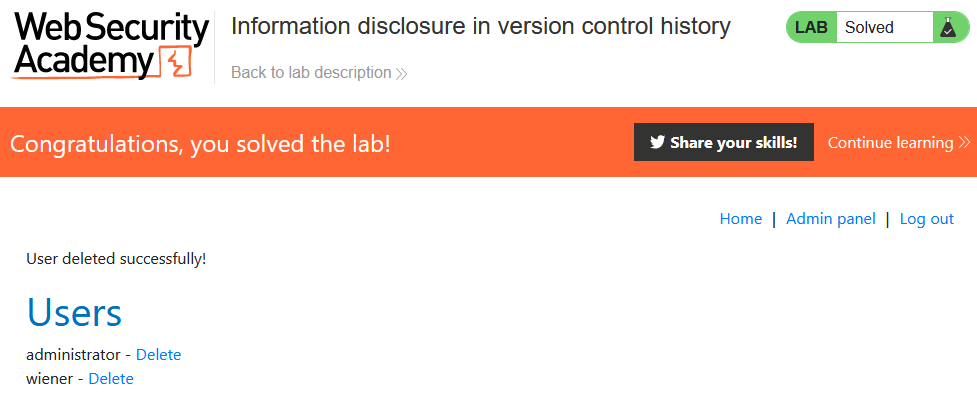Click the green LAB badge

(811, 28)
